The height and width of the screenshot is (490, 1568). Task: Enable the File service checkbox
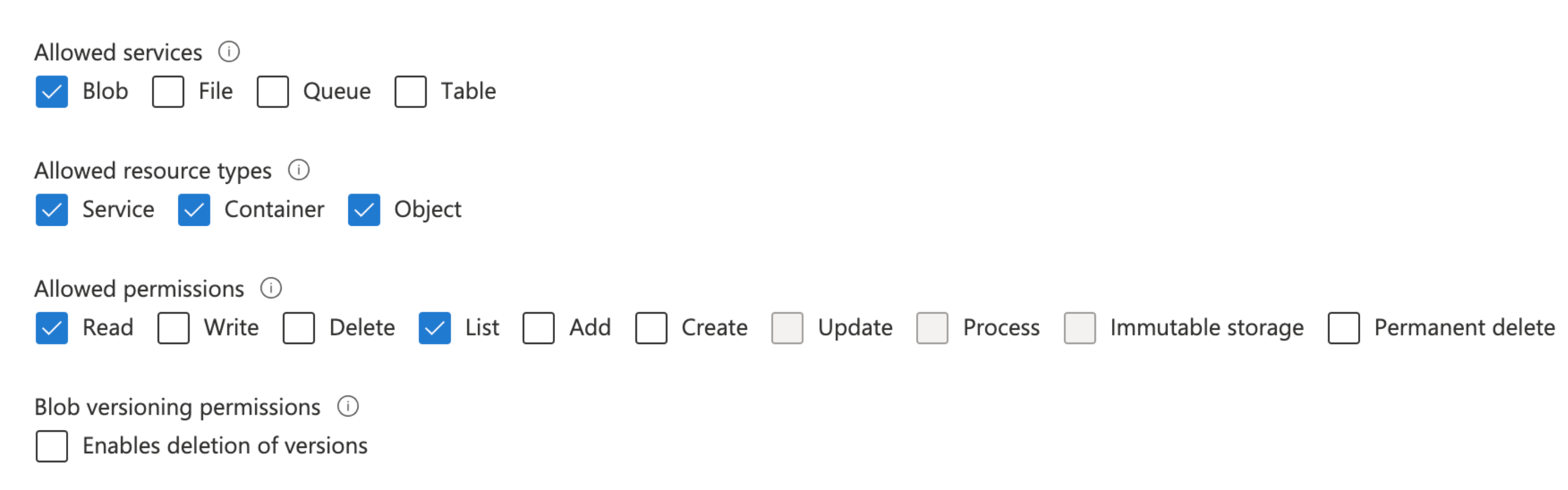(168, 92)
